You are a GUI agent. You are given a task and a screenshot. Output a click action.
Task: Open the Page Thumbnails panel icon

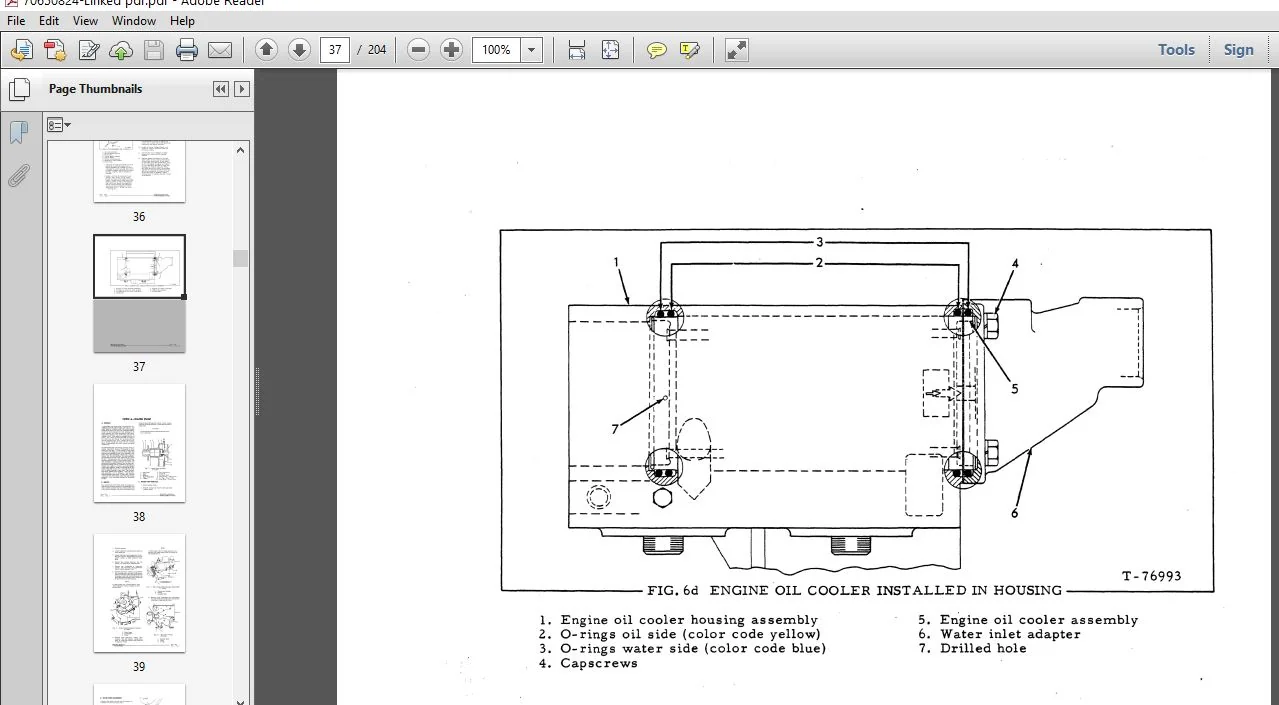pos(19,90)
